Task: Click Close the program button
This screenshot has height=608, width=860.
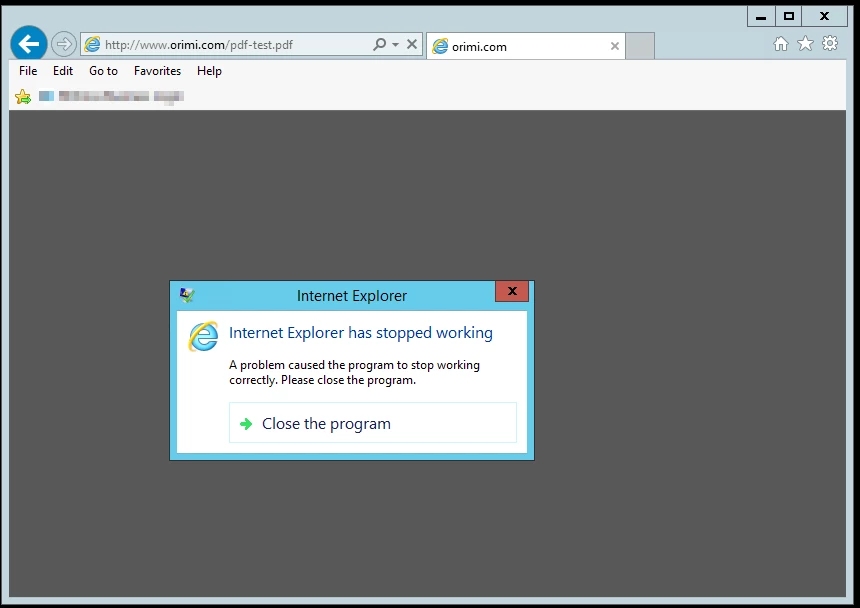Action: point(373,423)
